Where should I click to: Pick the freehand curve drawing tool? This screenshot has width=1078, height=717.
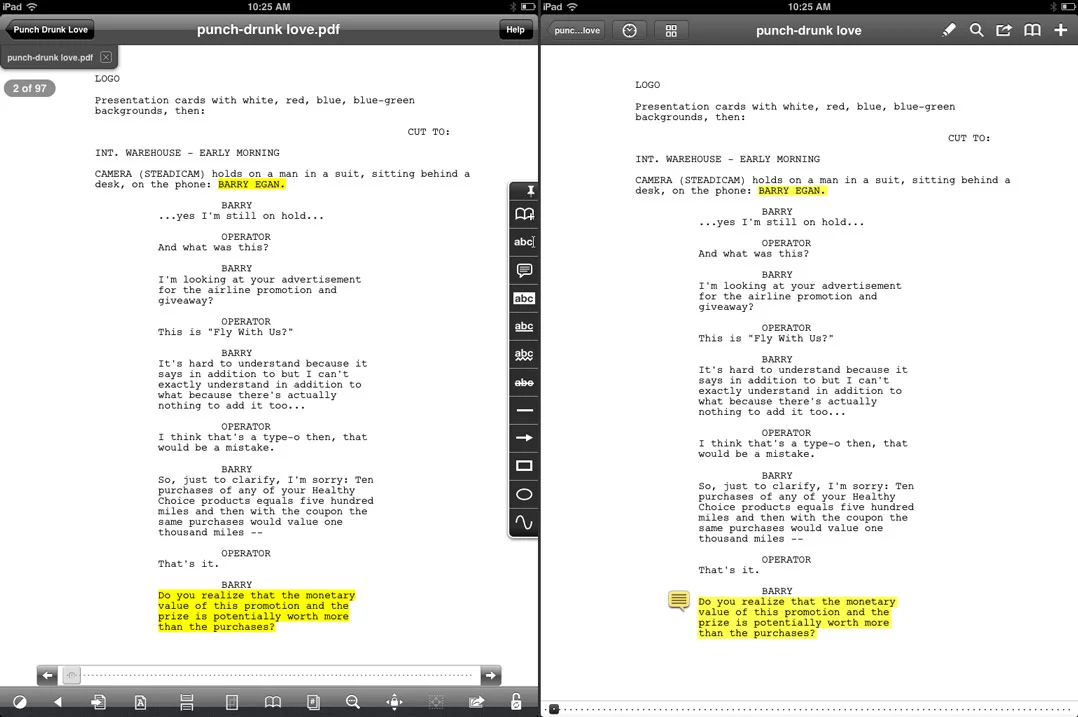pos(524,522)
